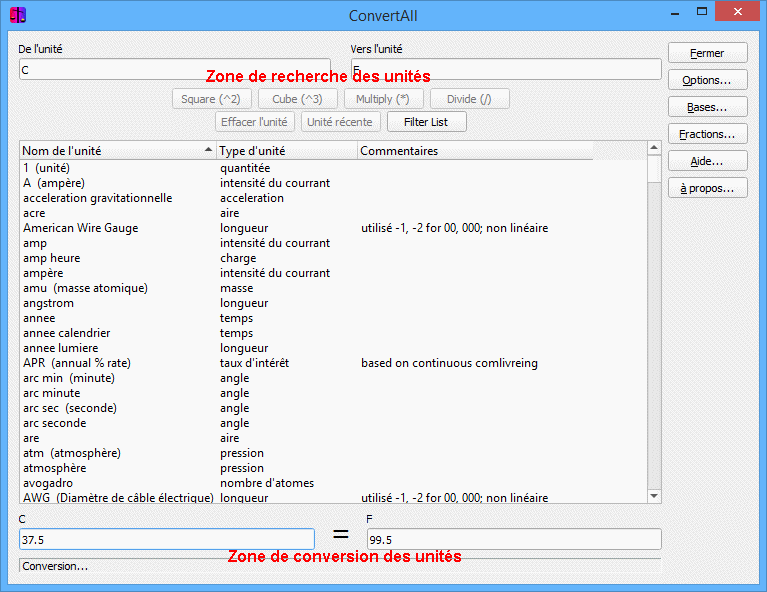Open the Options dialog
The height and width of the screenshot is (592, 767).
707,80
